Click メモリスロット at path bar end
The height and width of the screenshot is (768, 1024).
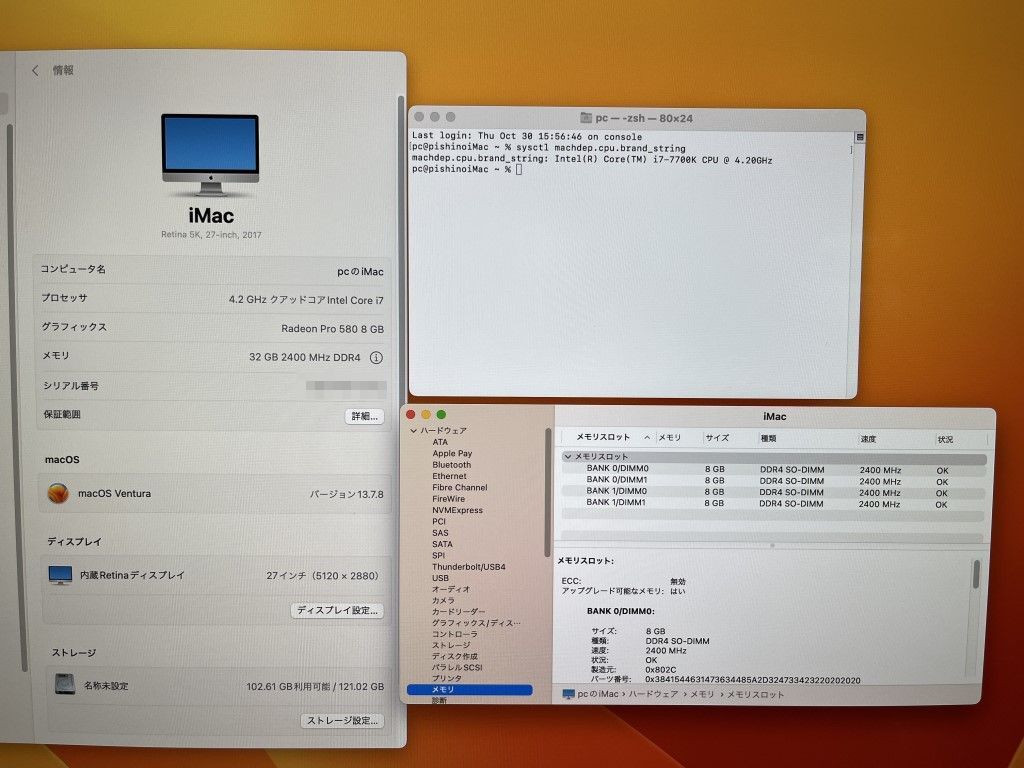[x=756, y=695]
